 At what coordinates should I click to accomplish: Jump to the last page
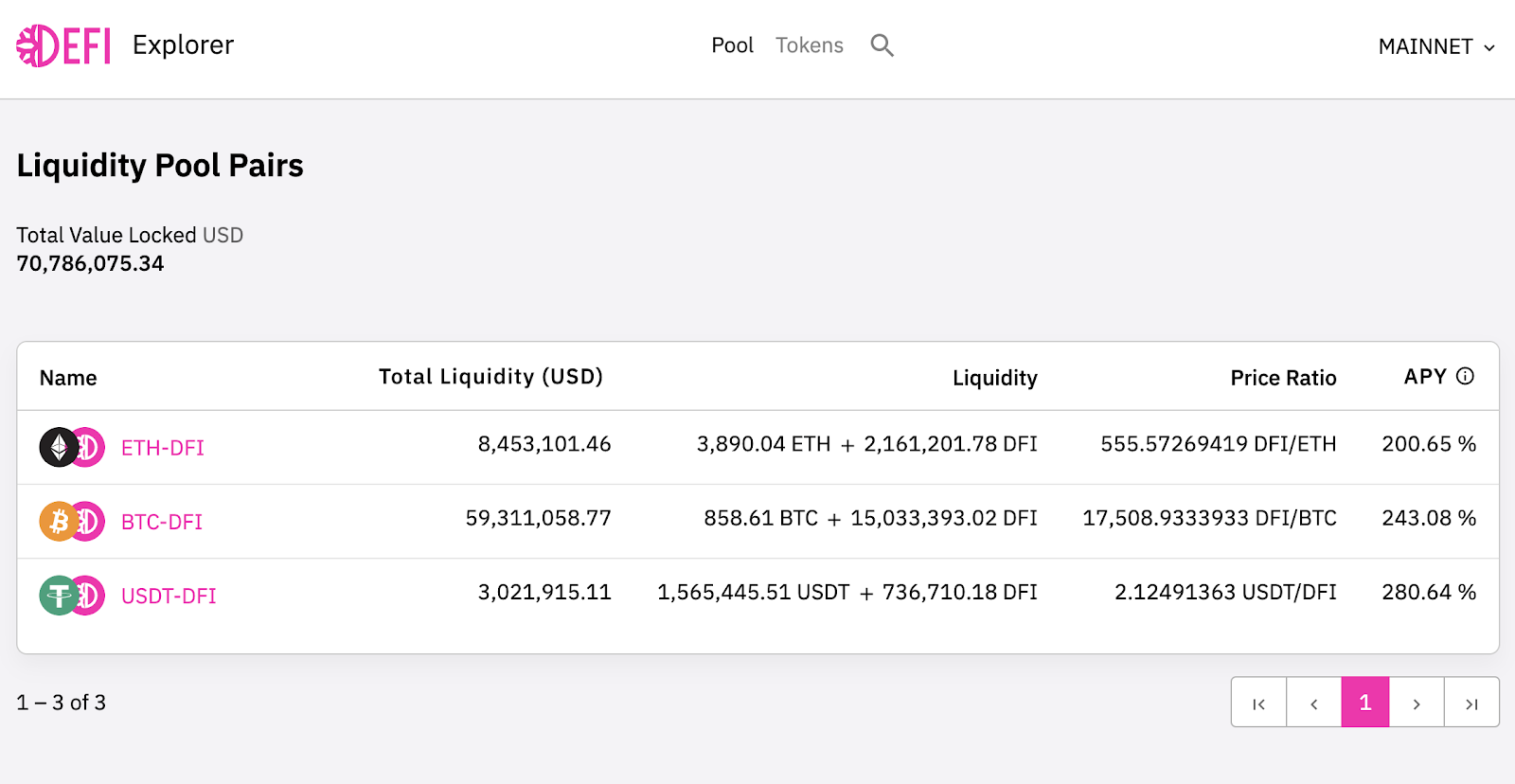1471,703
